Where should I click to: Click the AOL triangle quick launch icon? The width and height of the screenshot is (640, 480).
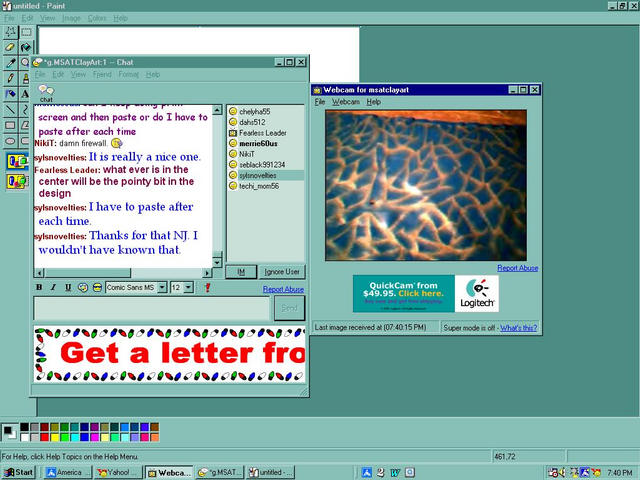(366, 472)
